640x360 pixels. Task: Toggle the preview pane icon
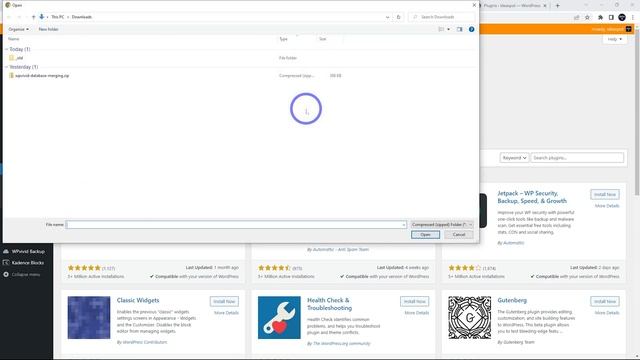(x=460, y=29)
